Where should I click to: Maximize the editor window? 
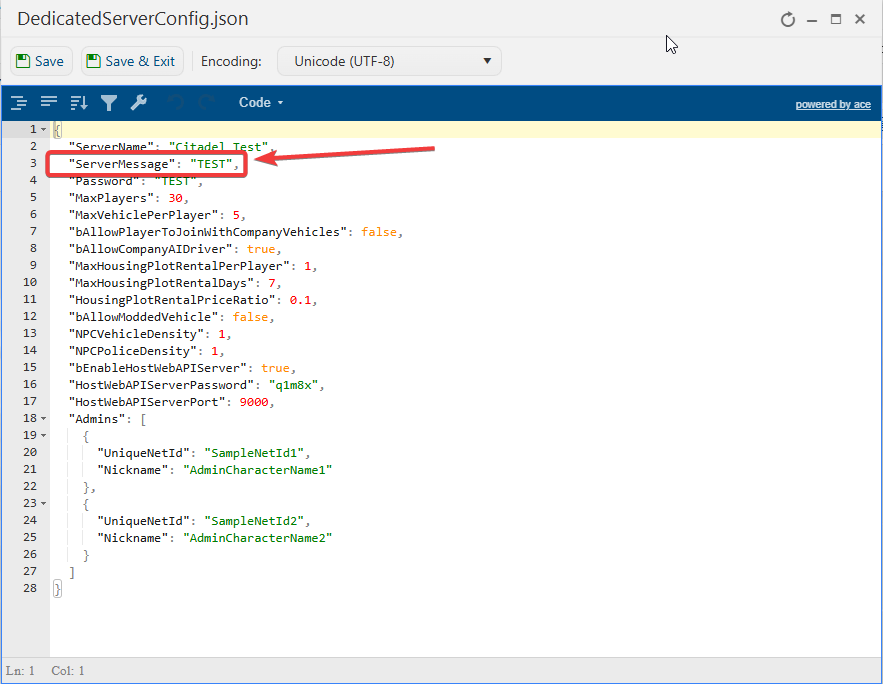(x=836, y=19)
